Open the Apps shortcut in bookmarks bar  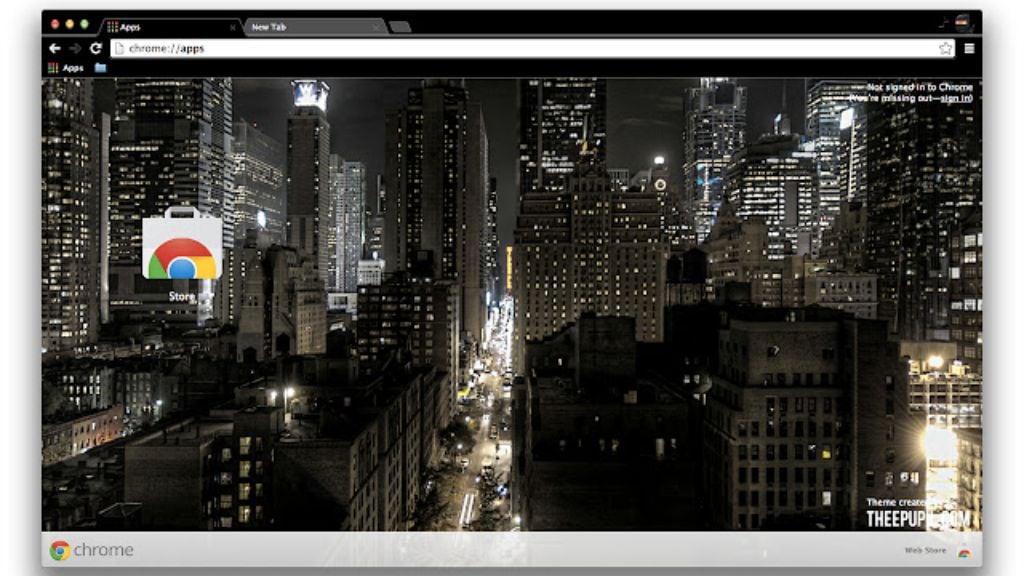pyautogui.click(x=66, y=68)
